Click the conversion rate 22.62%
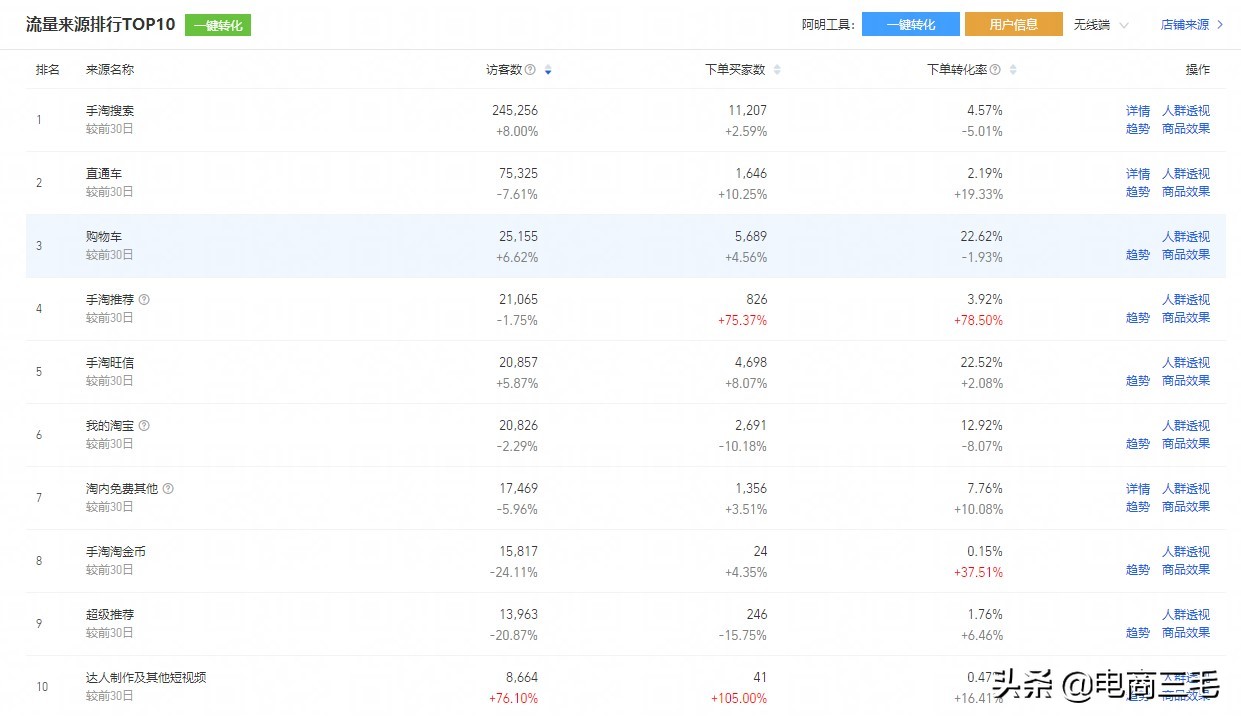Image resolution: width=1241 pixels, height=722 pixels. pos(982,237)
